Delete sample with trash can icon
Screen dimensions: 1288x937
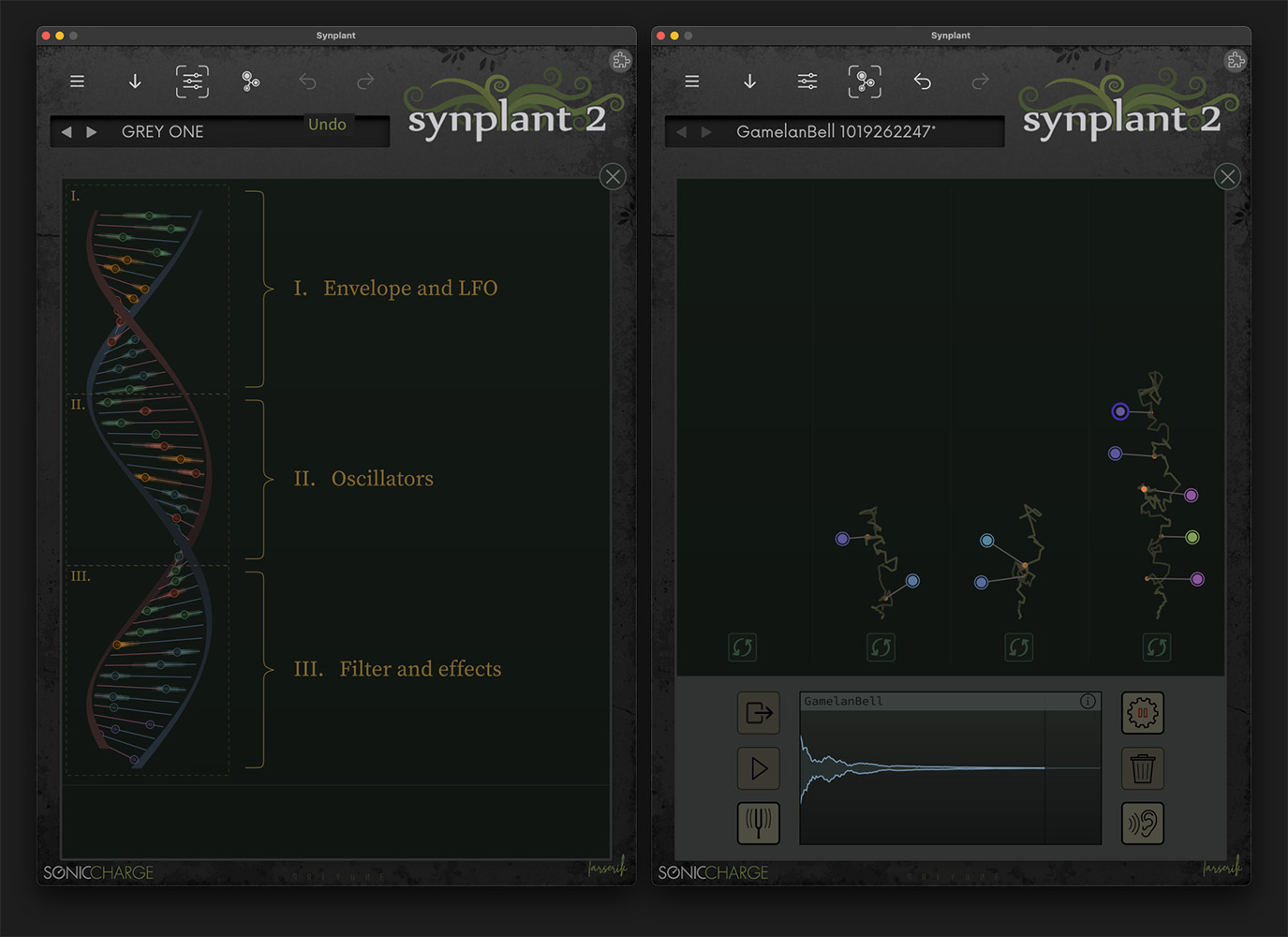(1143, 768)
